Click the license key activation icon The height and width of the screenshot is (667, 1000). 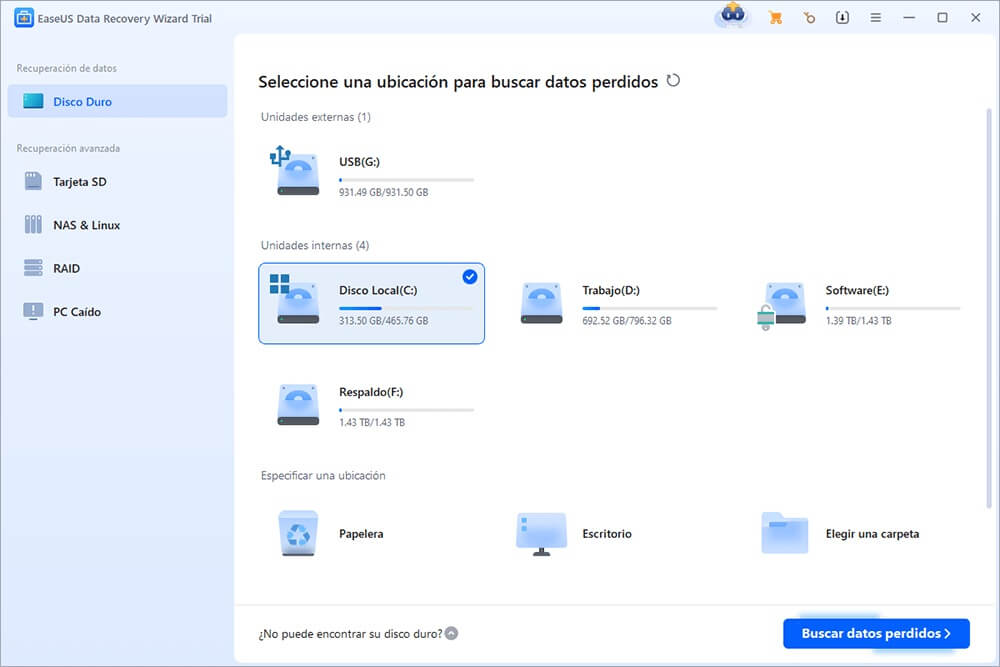coord(809,18)
